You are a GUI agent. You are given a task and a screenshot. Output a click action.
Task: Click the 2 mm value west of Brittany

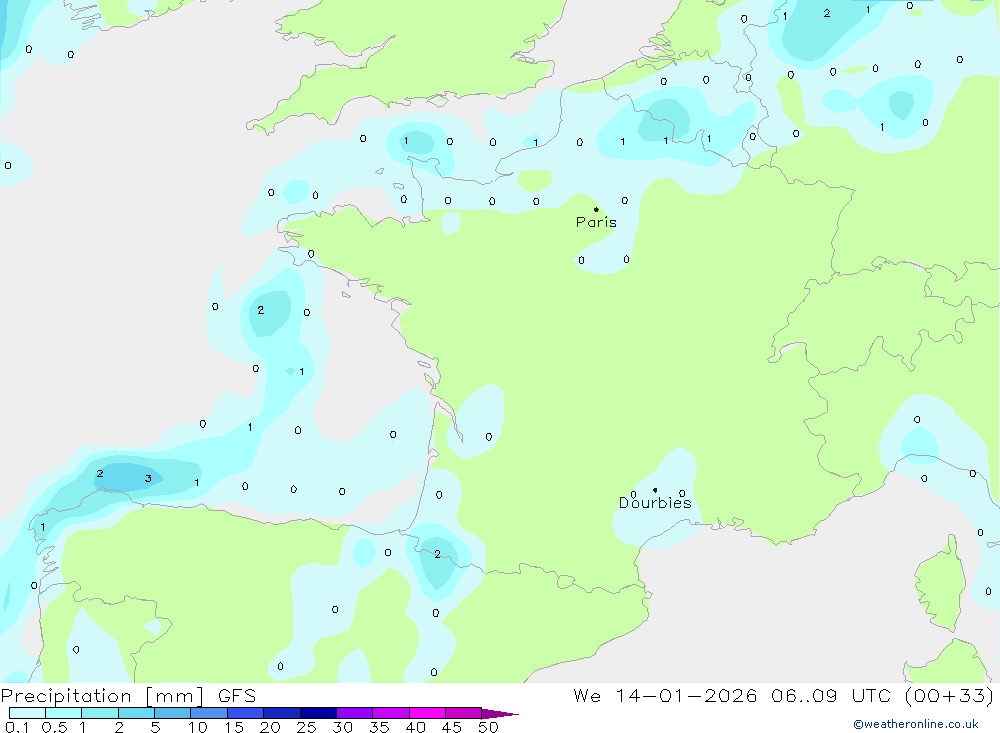click(x=260, y=310)
